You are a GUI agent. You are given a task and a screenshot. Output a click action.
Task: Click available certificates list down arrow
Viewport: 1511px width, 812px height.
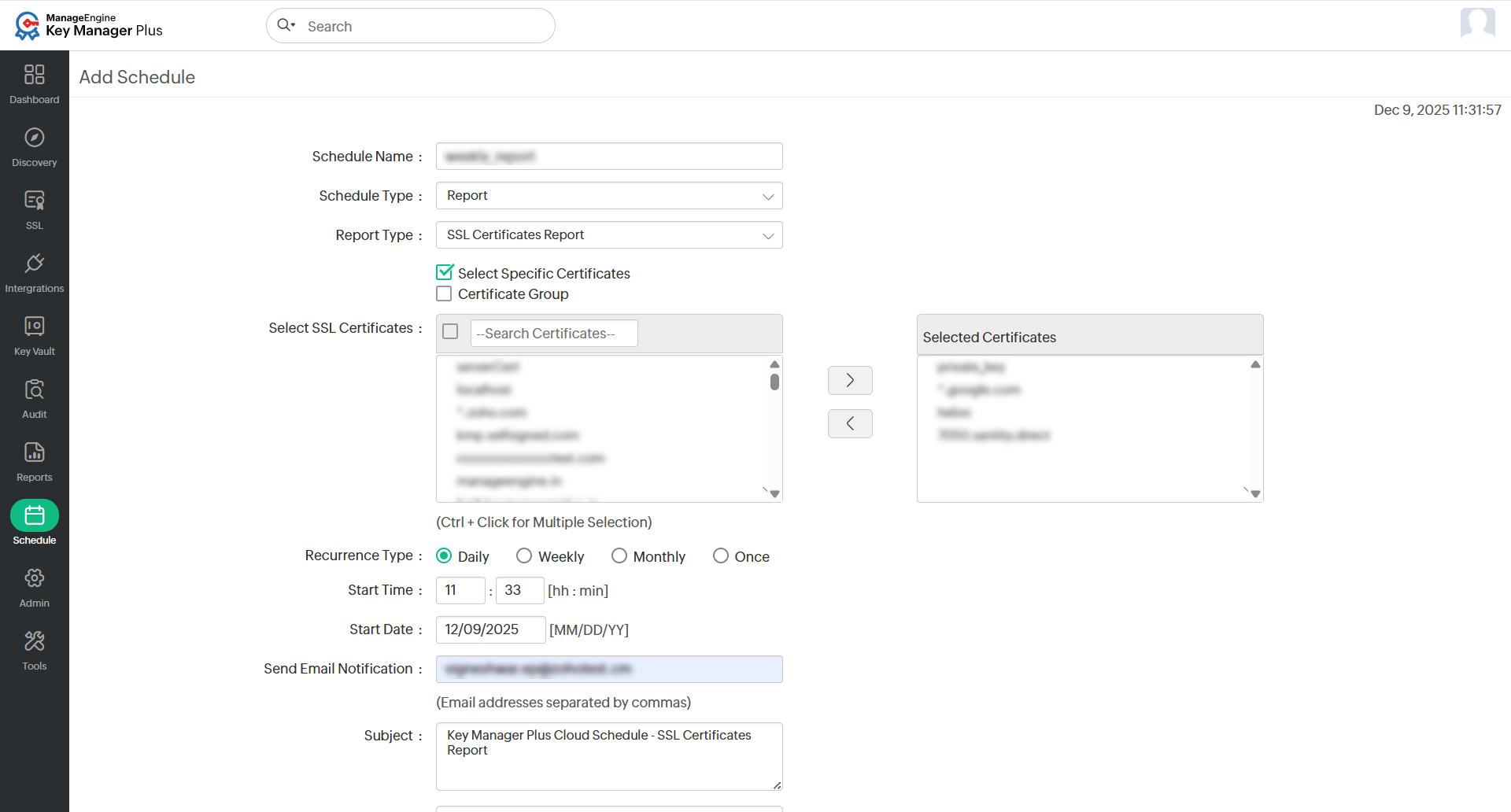[x=775, y=494]
